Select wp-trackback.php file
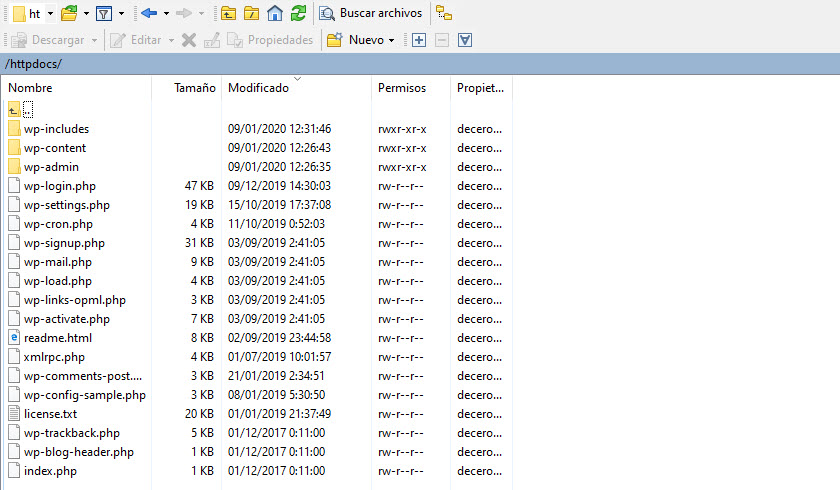Screen dimensions: 840x490 click(x=71, y=433)
